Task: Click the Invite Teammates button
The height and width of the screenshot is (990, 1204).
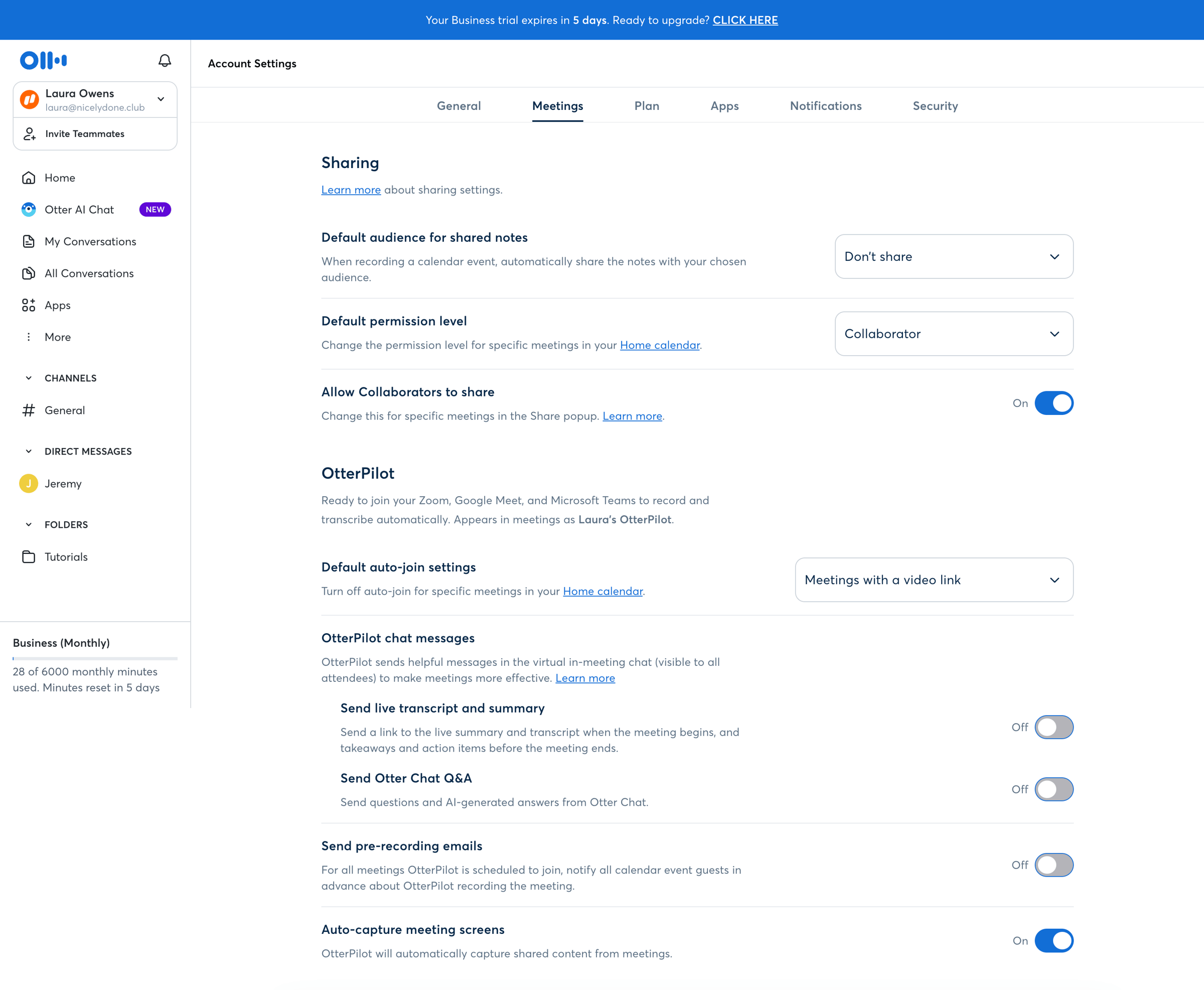Action: pyautogui.click(x=95, y=134)
